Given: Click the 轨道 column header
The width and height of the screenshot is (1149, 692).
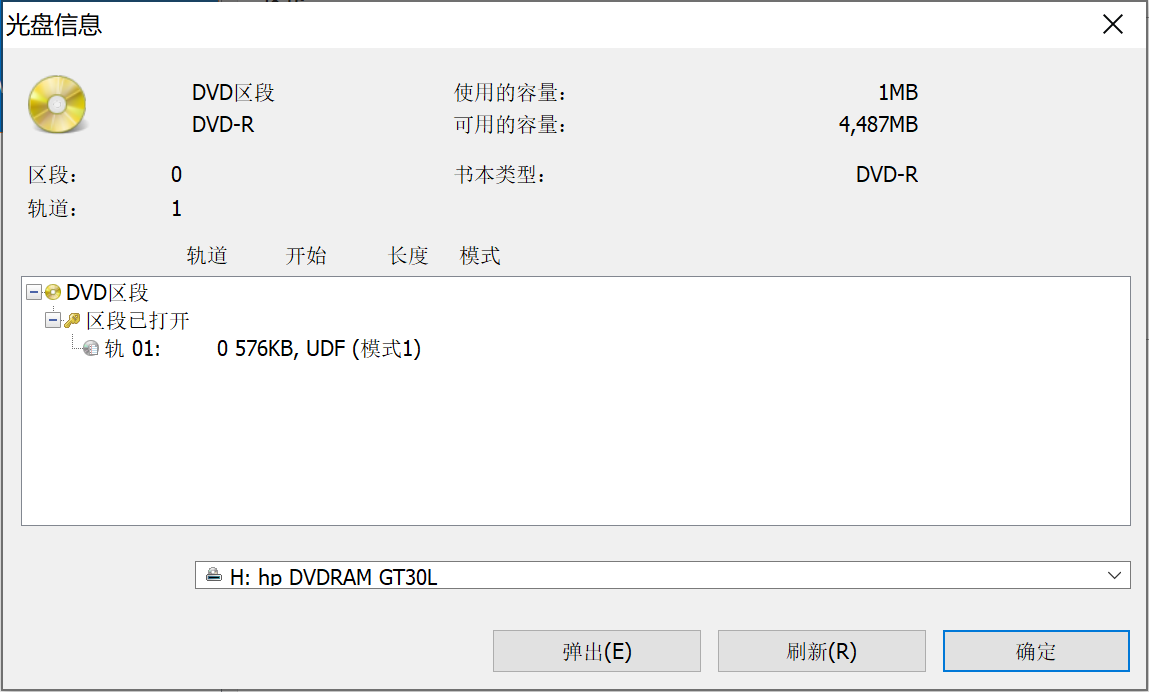Looking at the screenshot, I should tap(207, 256).
